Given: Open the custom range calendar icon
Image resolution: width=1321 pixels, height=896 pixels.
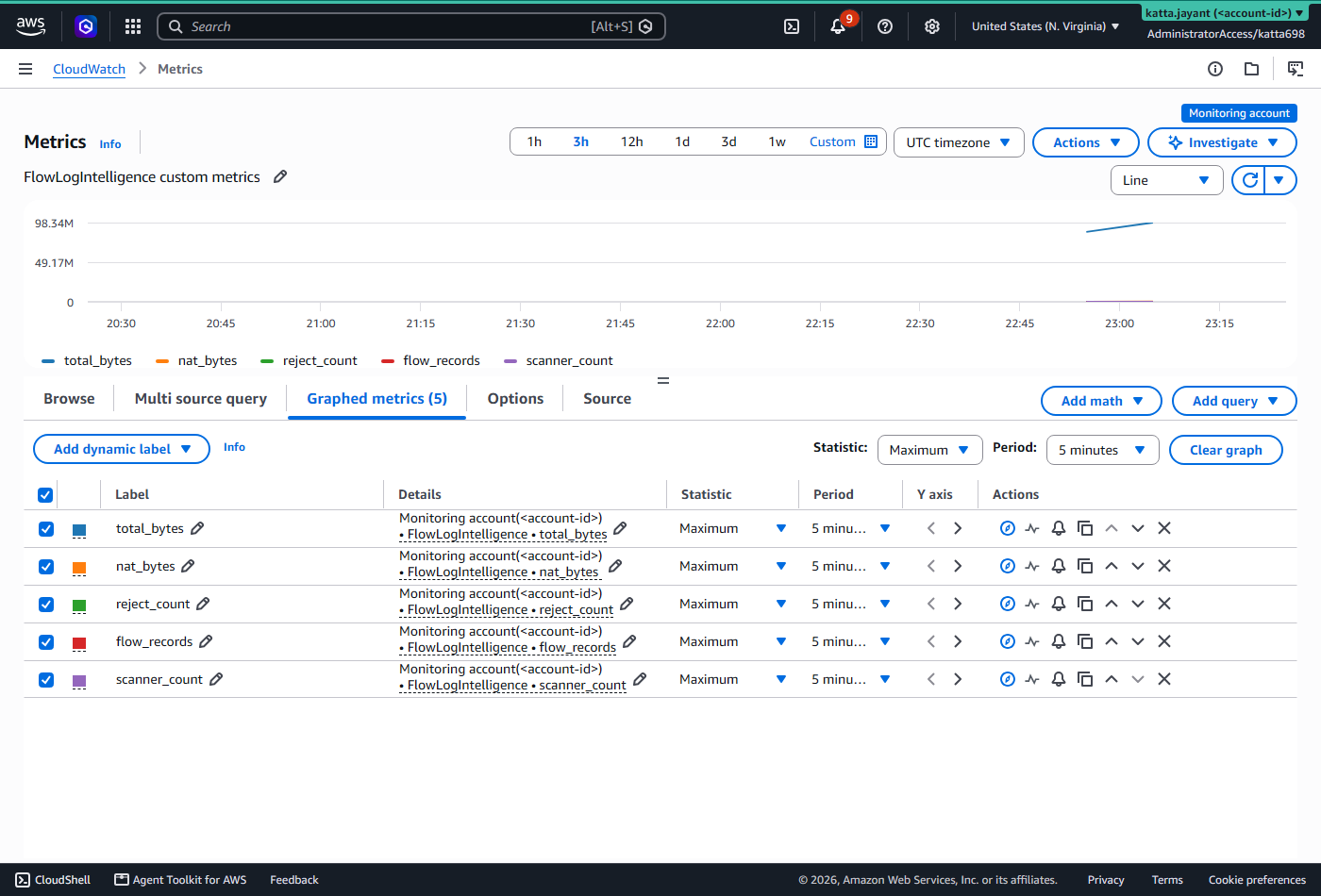Looking at the screenshot, I should 871,141.
